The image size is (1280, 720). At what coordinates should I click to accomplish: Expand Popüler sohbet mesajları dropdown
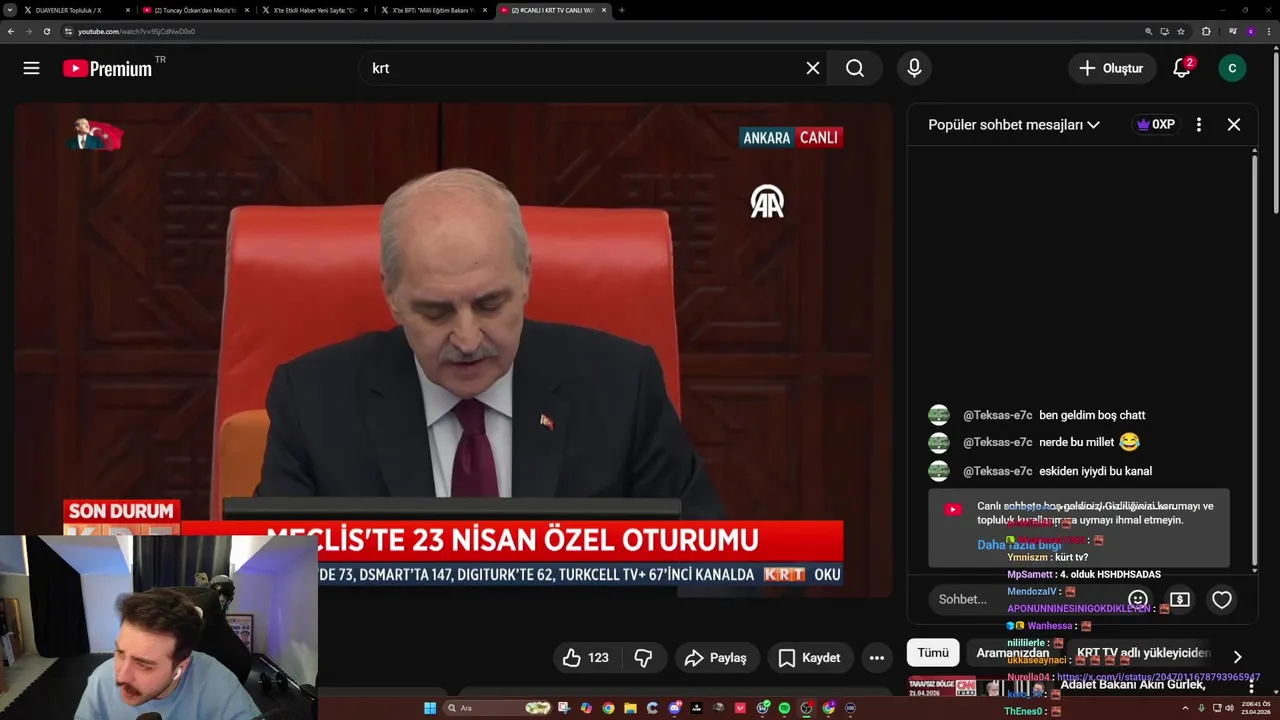(1014, 125)
